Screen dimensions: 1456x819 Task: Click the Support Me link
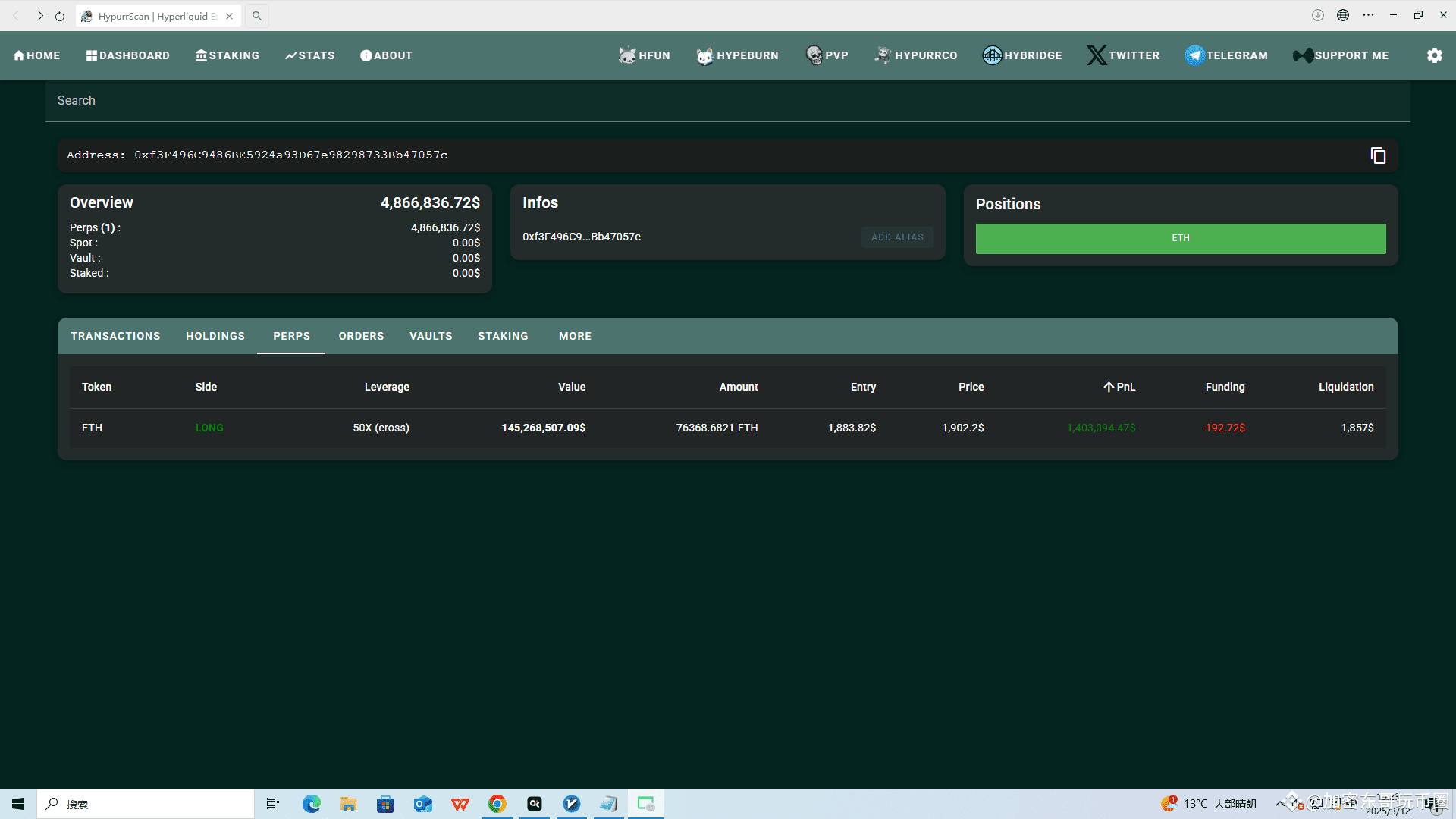click(x=1341, y=55)
